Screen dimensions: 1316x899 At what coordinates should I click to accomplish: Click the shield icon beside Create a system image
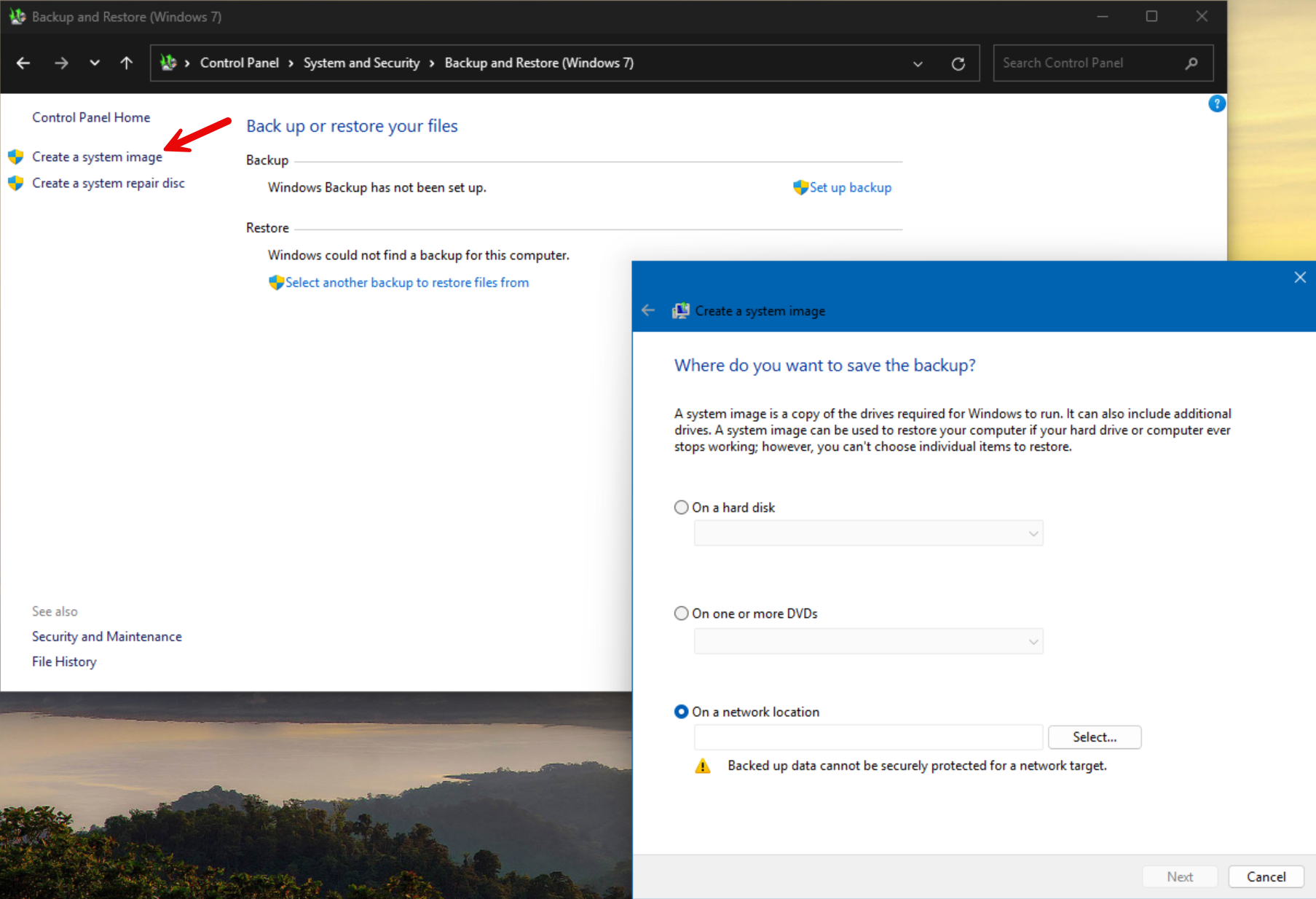(15, 157)
